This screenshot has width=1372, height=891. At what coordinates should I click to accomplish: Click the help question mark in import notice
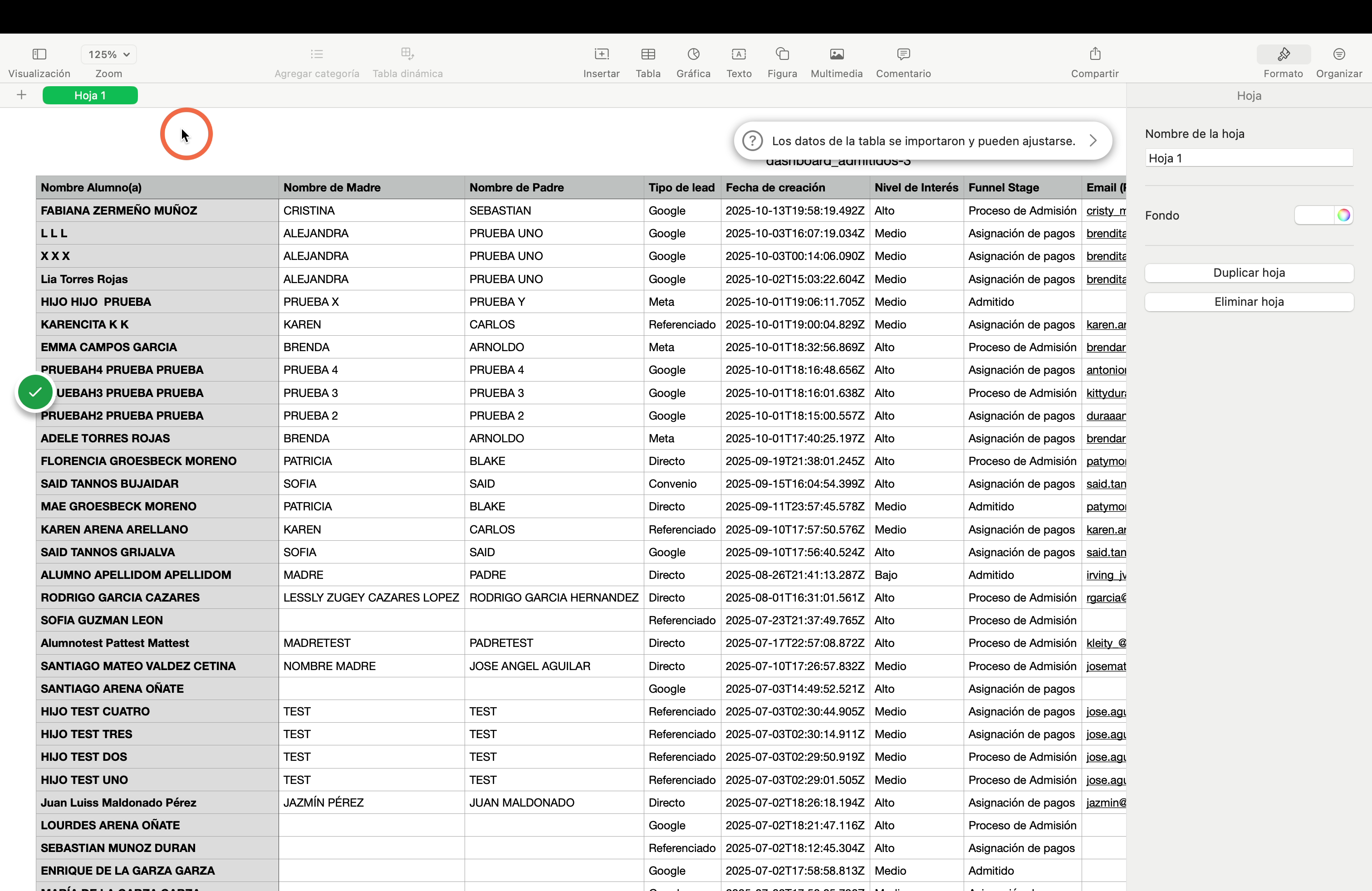[752, 141]
